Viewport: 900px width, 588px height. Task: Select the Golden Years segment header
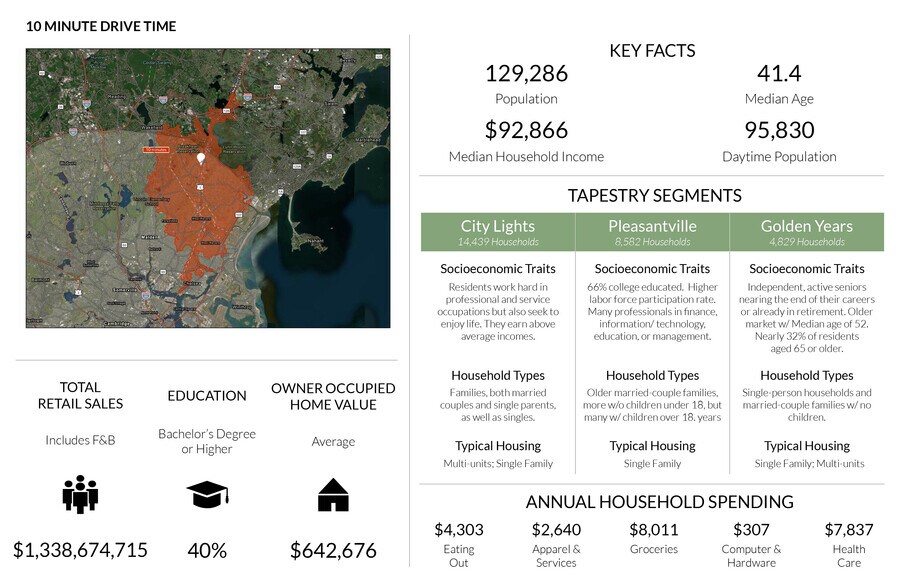[x=806, y=231]
